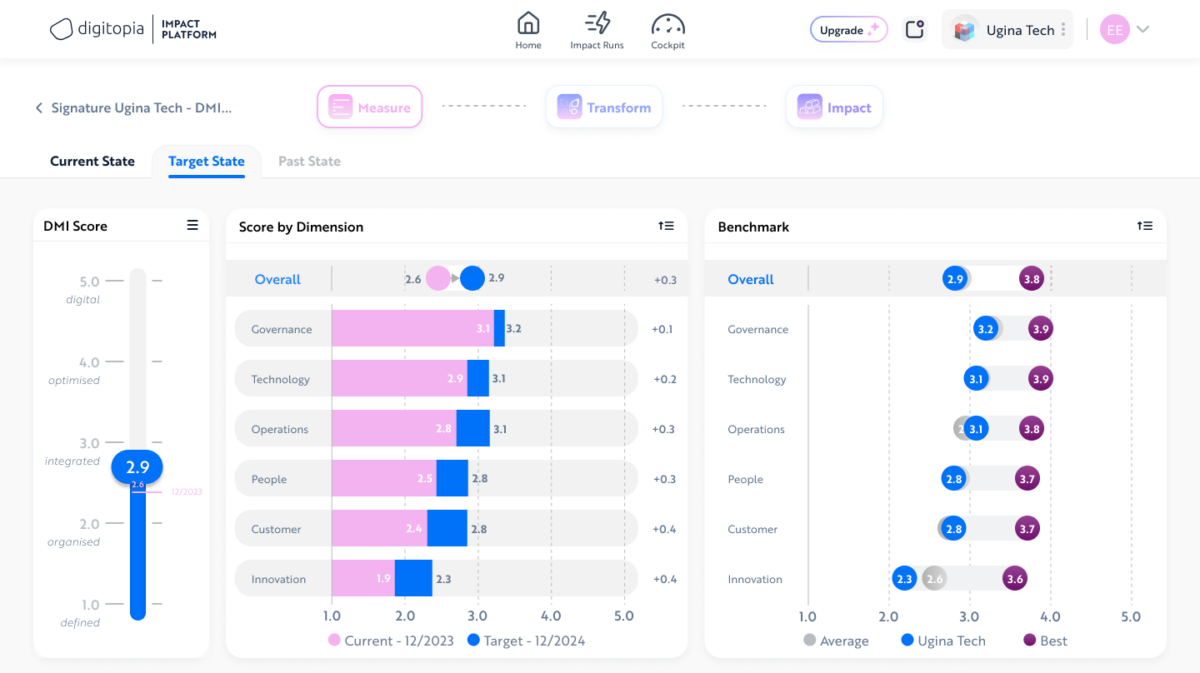Click the sort icon in Score by Dimension

(666, 227)
